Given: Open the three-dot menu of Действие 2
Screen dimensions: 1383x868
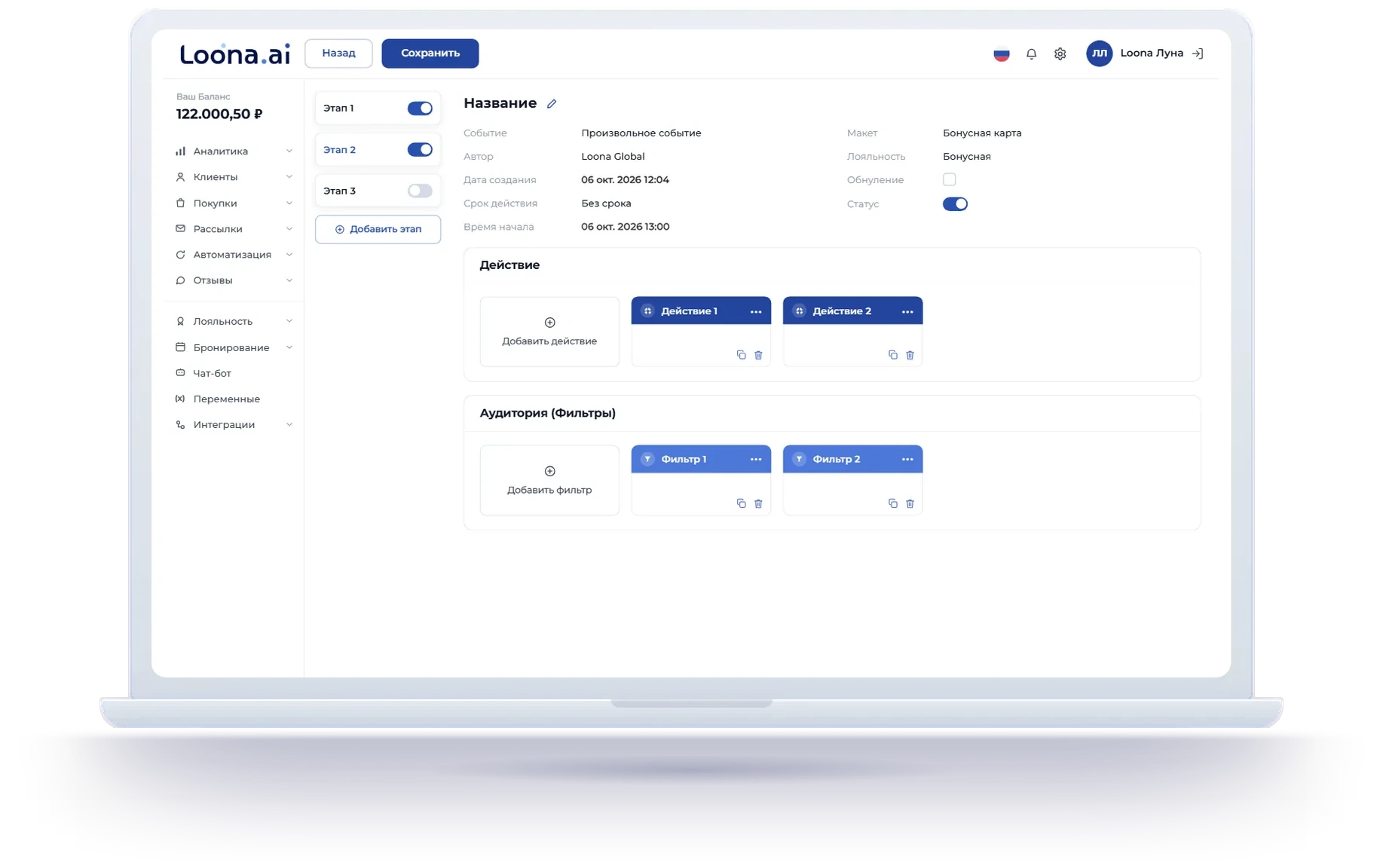Looking at the screenshot, I should point(907,311).
